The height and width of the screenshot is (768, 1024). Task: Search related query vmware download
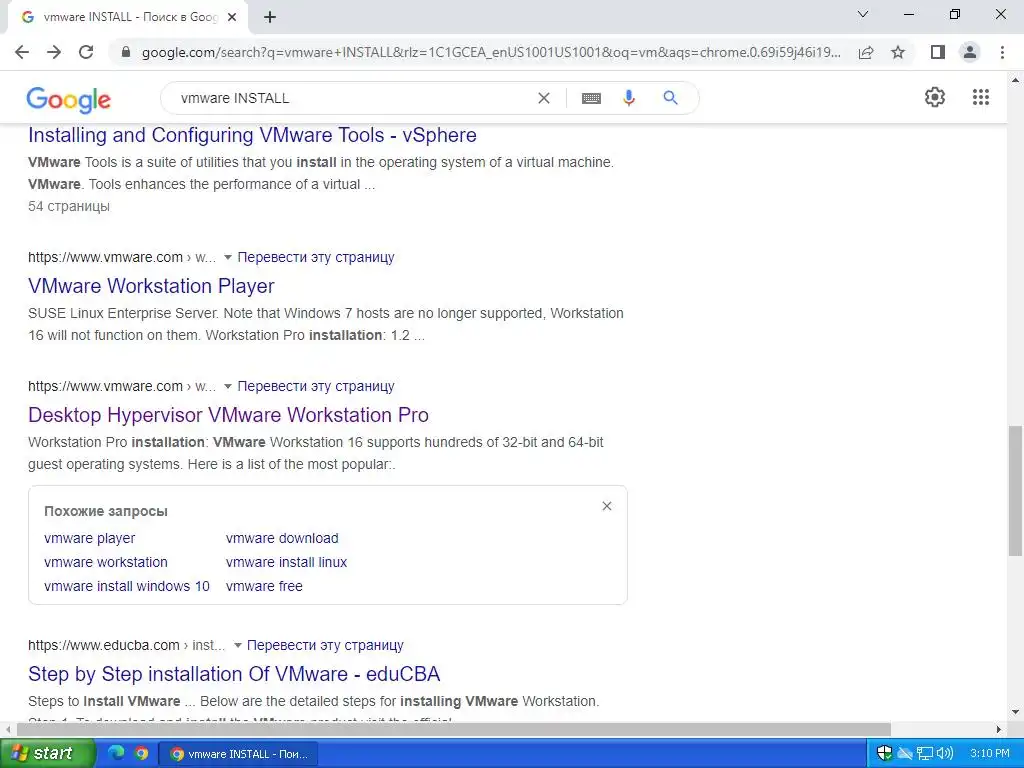[282, 538]
